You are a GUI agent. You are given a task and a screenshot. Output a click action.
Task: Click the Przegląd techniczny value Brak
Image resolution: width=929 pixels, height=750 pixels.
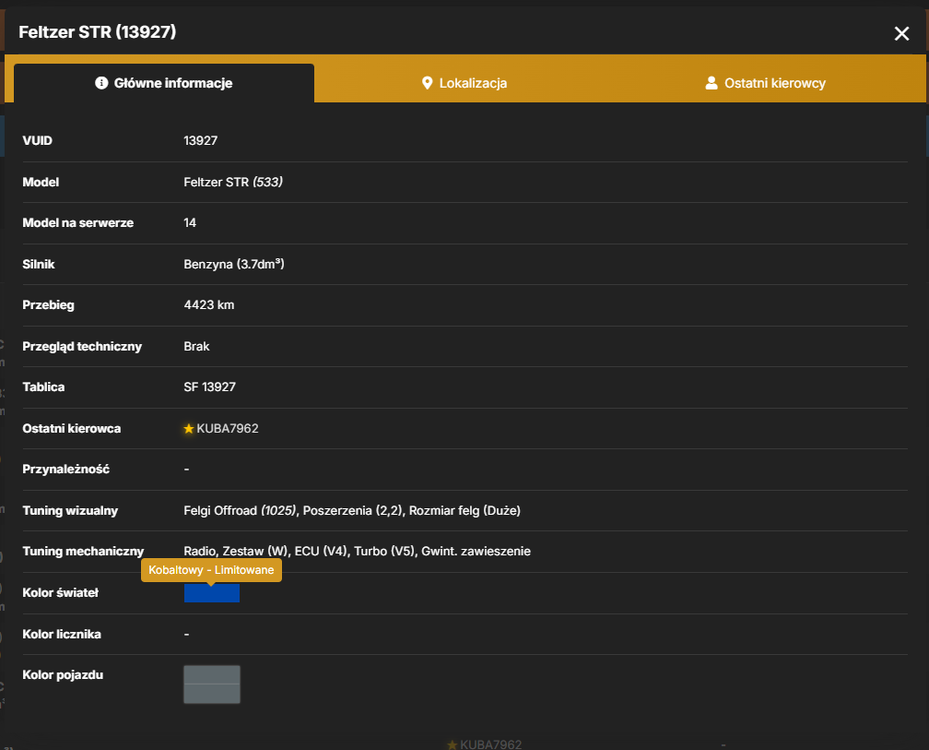click(196, 347)
